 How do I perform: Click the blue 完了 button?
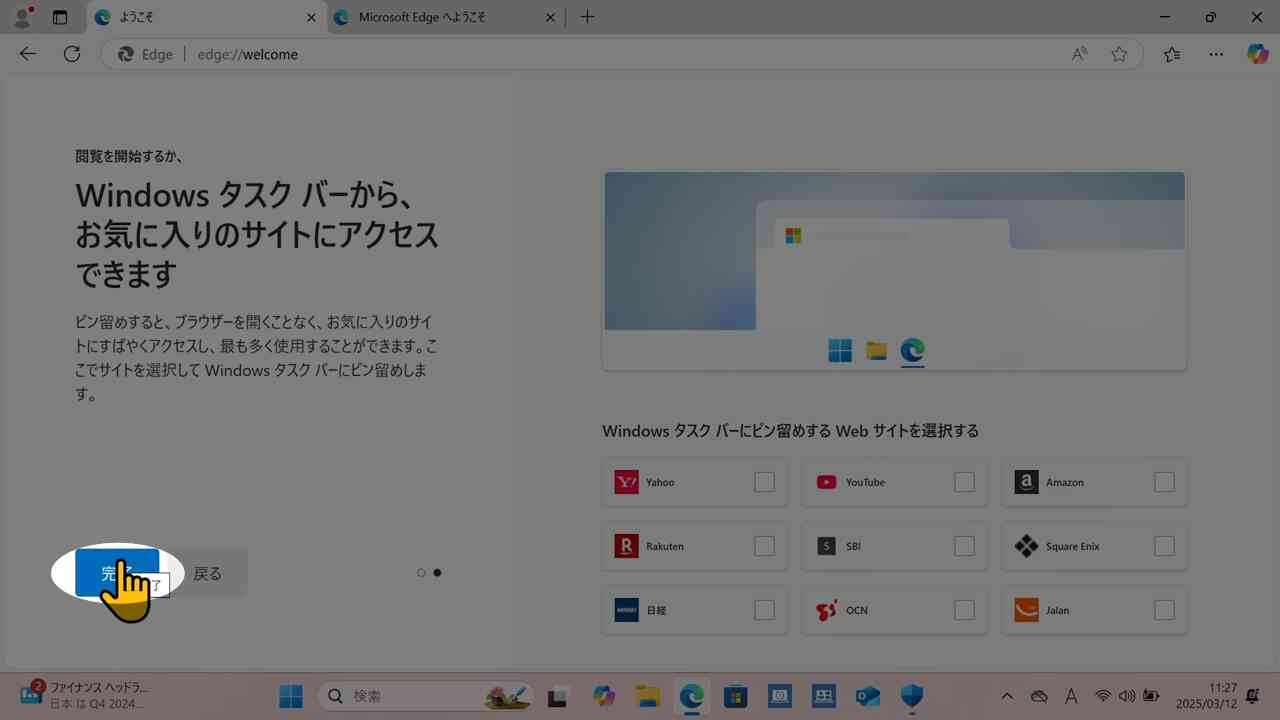117,573
